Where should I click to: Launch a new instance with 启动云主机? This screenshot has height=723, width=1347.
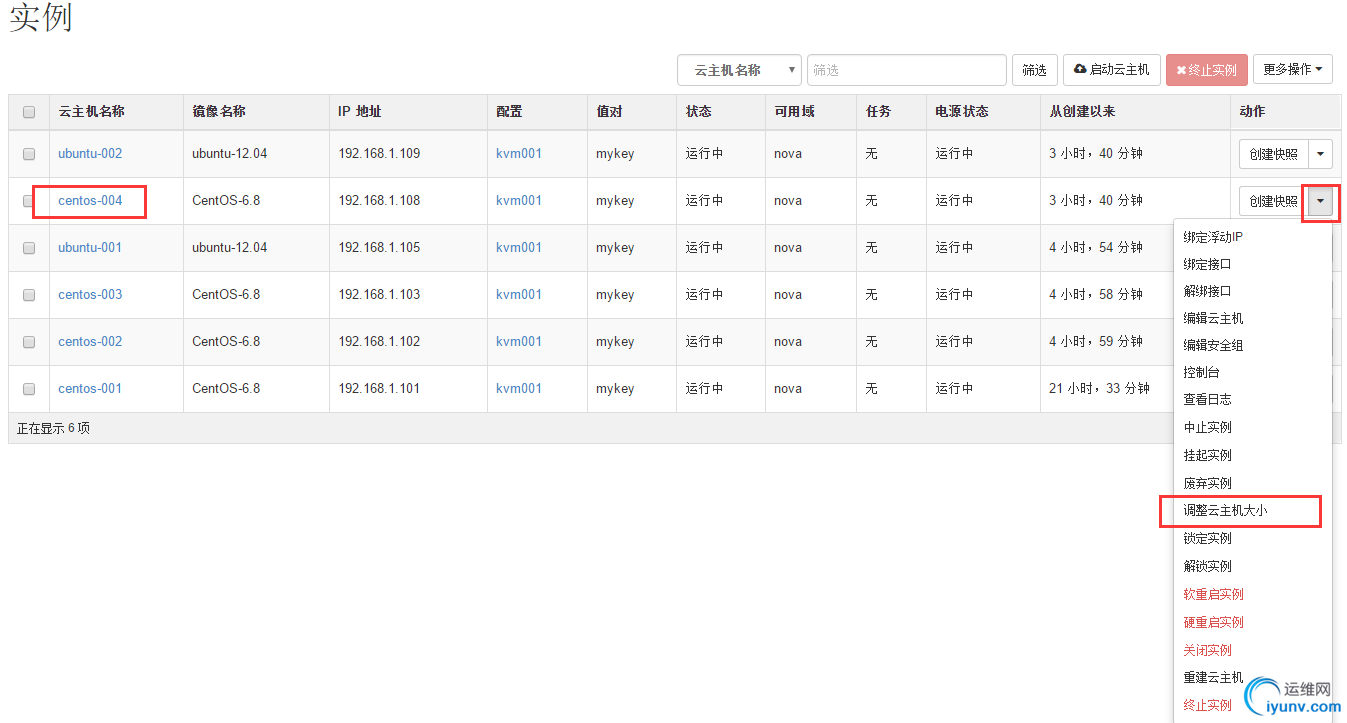(1111, 70)
